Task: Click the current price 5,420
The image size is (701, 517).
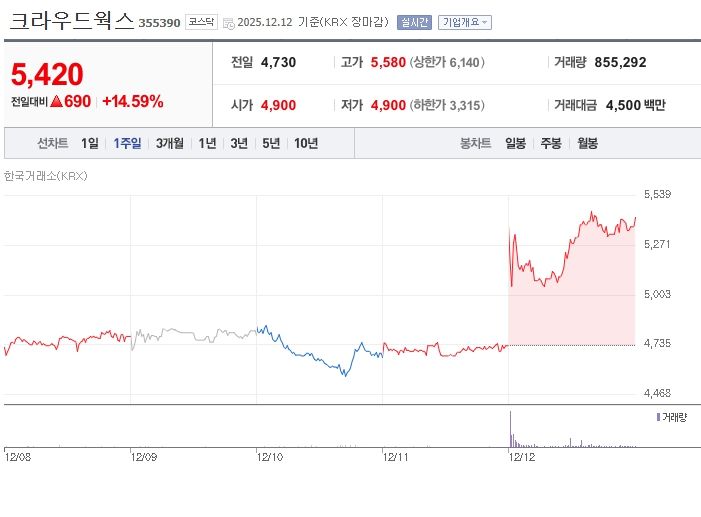Action: [x=47, y=74]
